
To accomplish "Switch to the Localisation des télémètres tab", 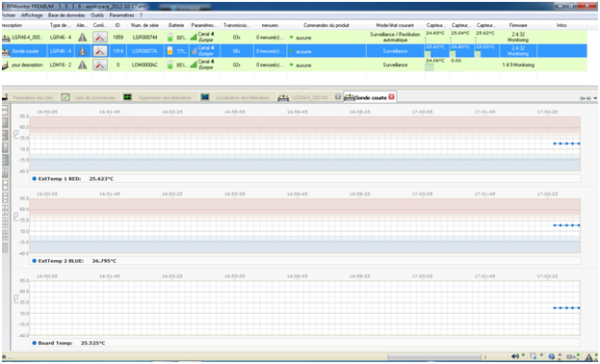I will (x=243, y=98).
